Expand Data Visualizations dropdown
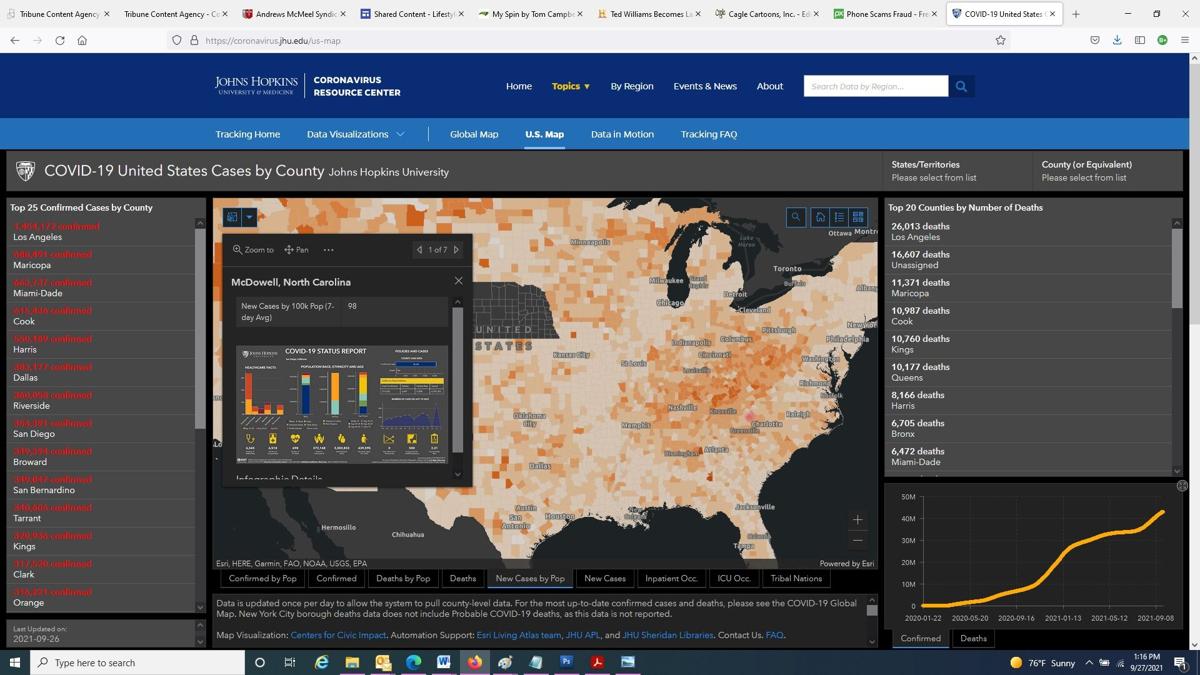The width and height of the screenshot is (1200, 675). point(356,134)
